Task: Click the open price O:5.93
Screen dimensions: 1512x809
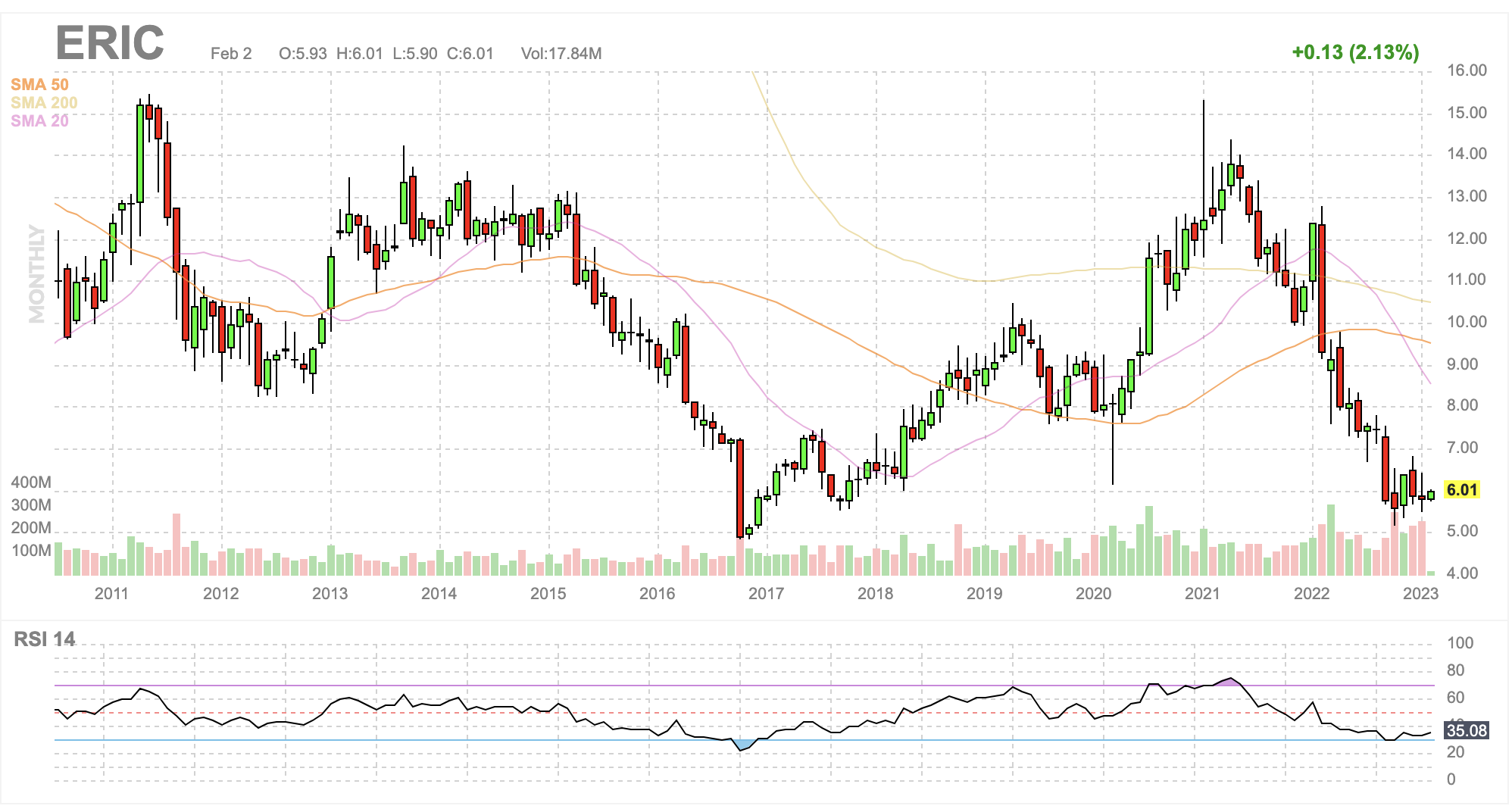Action: (x=303, y=54)
